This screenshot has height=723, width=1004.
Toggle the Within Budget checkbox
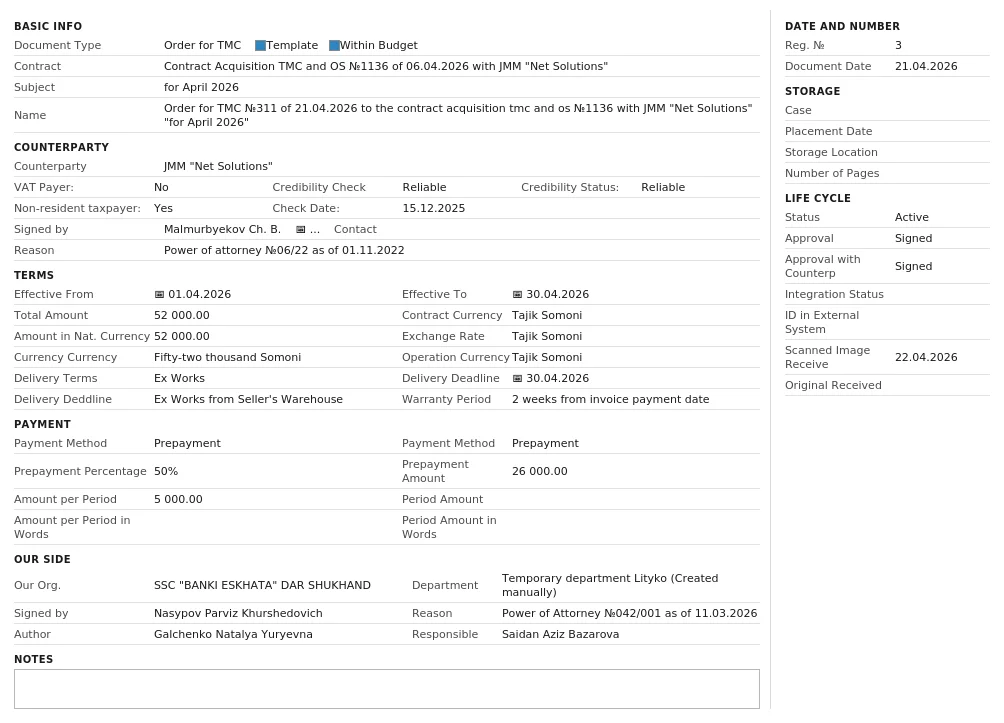tap(334, 45)
